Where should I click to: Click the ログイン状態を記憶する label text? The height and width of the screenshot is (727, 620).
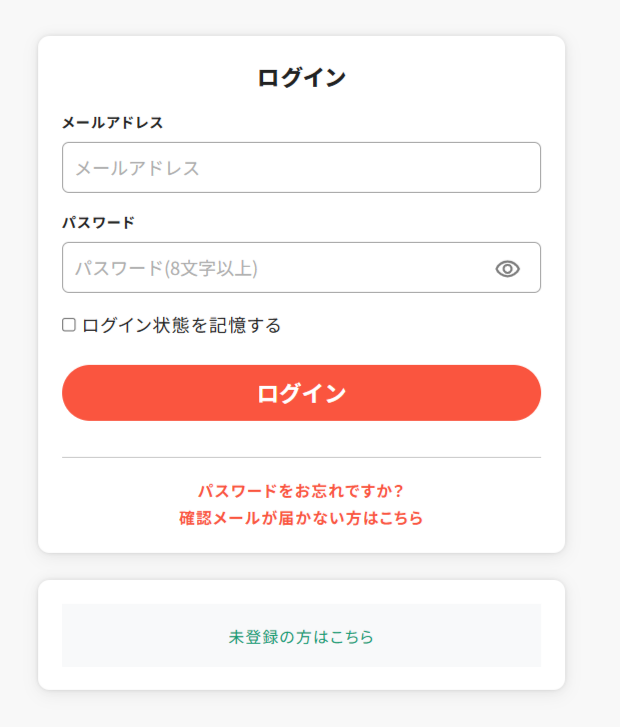click(x=181, y=325)
